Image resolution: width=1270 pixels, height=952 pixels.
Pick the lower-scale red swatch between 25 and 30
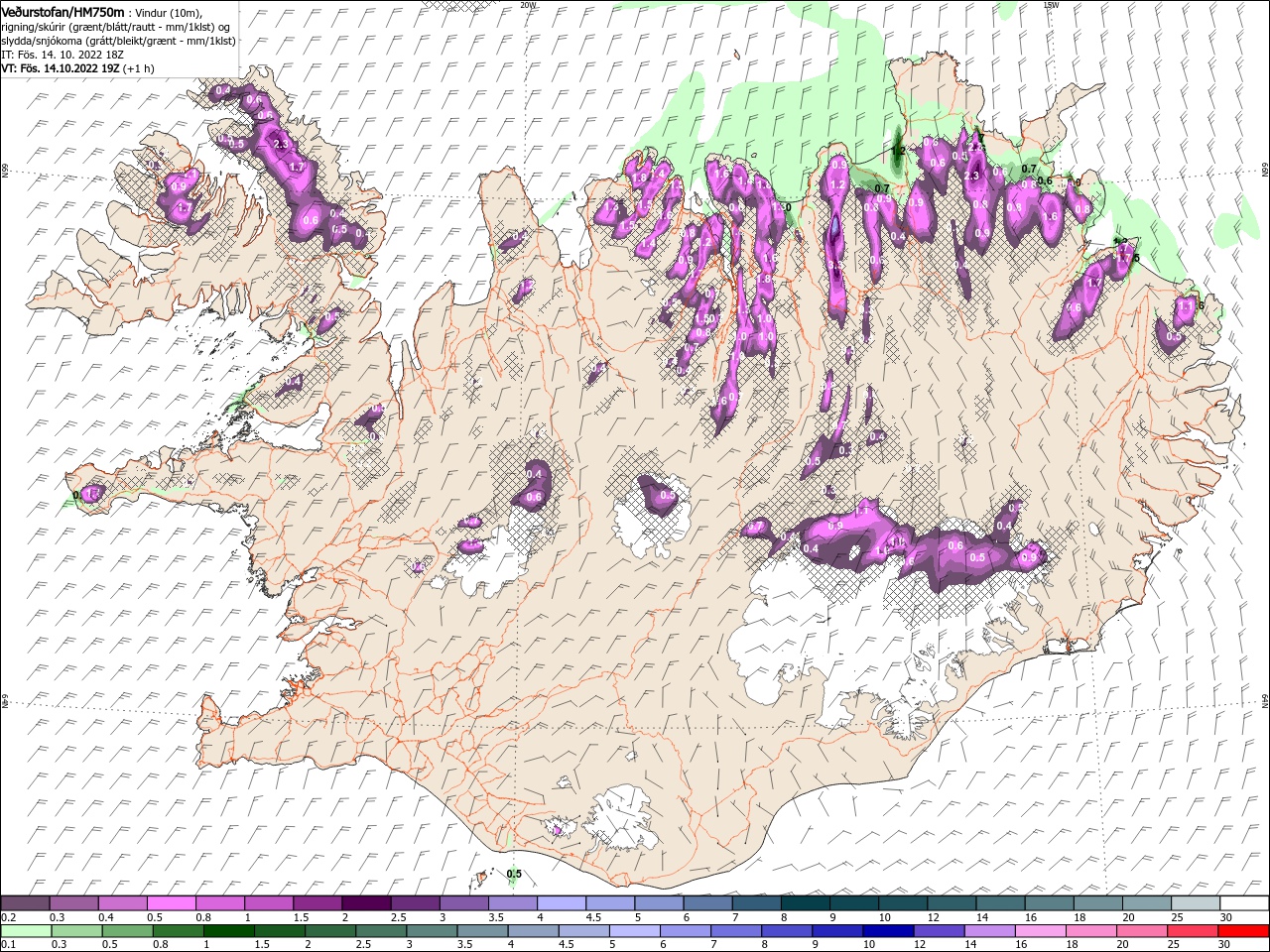[1193, 931]
